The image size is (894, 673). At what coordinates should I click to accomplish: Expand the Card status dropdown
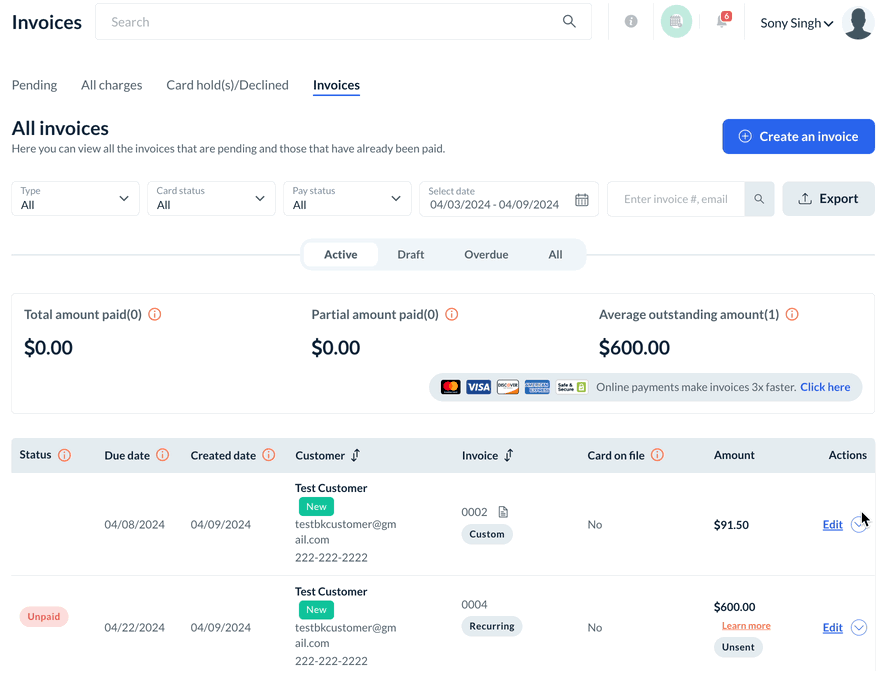point(212,198)
